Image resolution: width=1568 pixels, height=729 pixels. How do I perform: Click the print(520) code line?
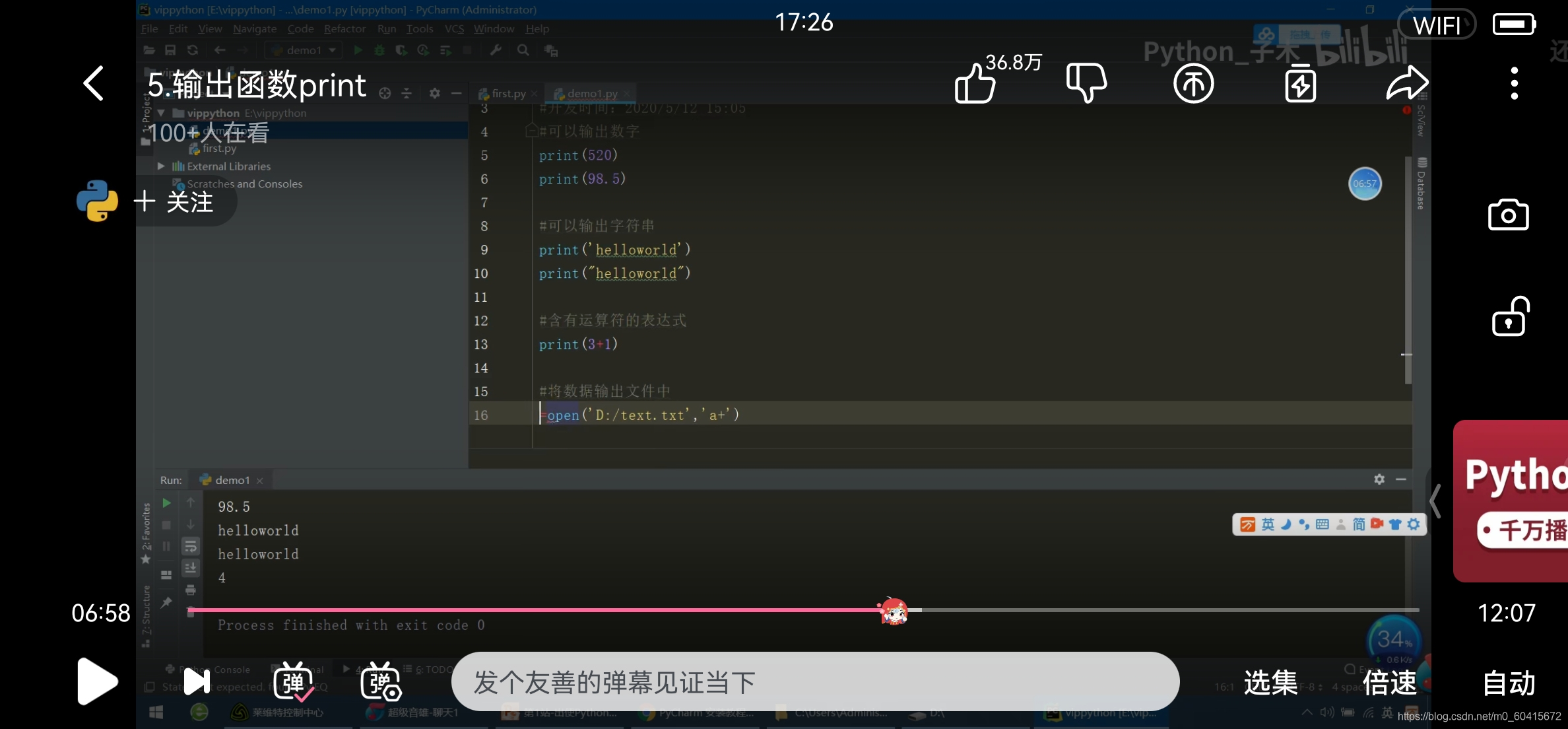[x=578, y=155]
